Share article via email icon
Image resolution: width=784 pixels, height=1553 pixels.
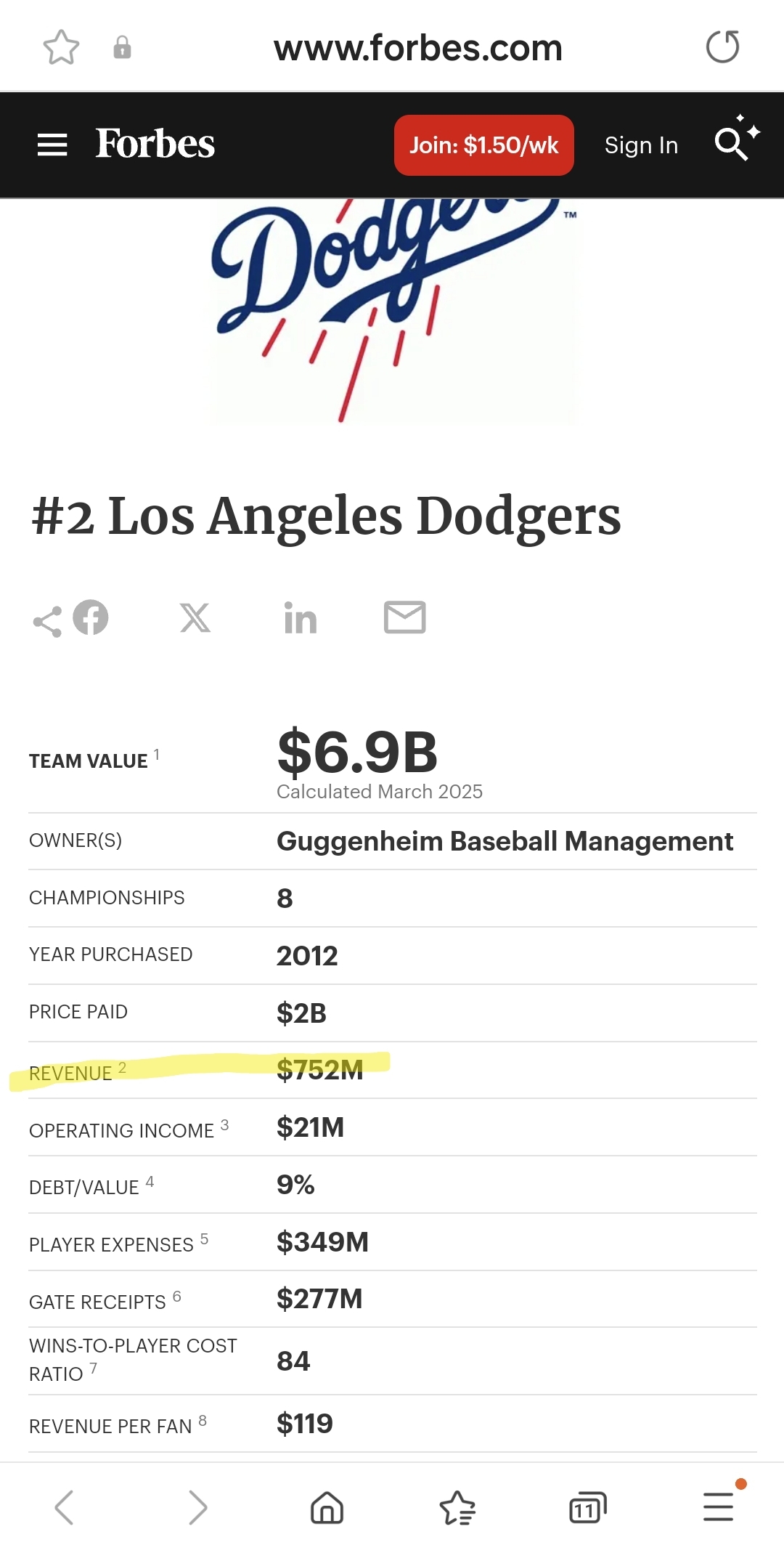(x=404, y=617)
